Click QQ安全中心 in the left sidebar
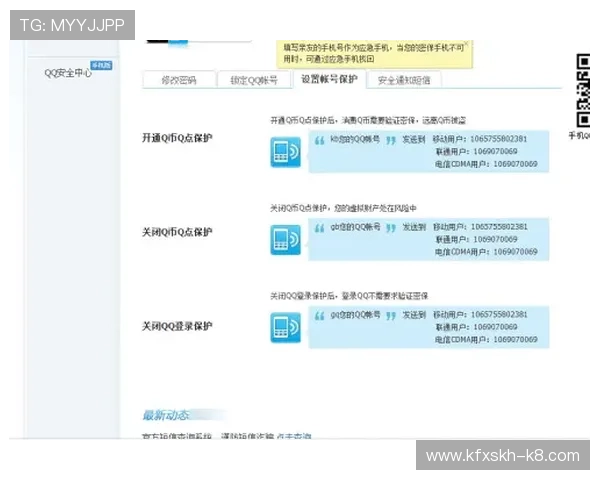 coord(68,74)
